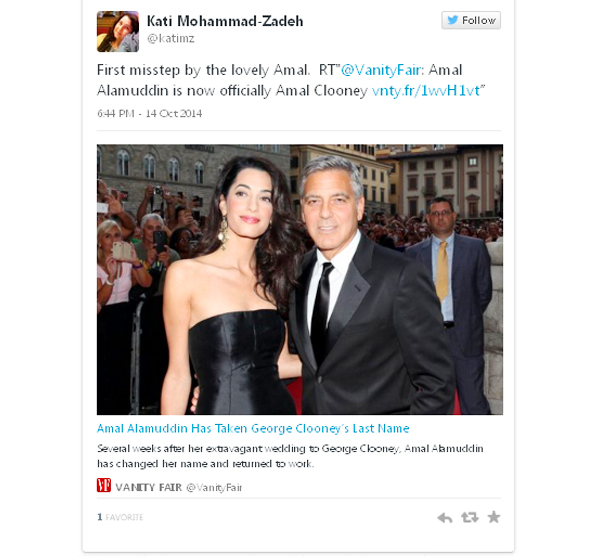Click the article summary description text

click(290, 456)
